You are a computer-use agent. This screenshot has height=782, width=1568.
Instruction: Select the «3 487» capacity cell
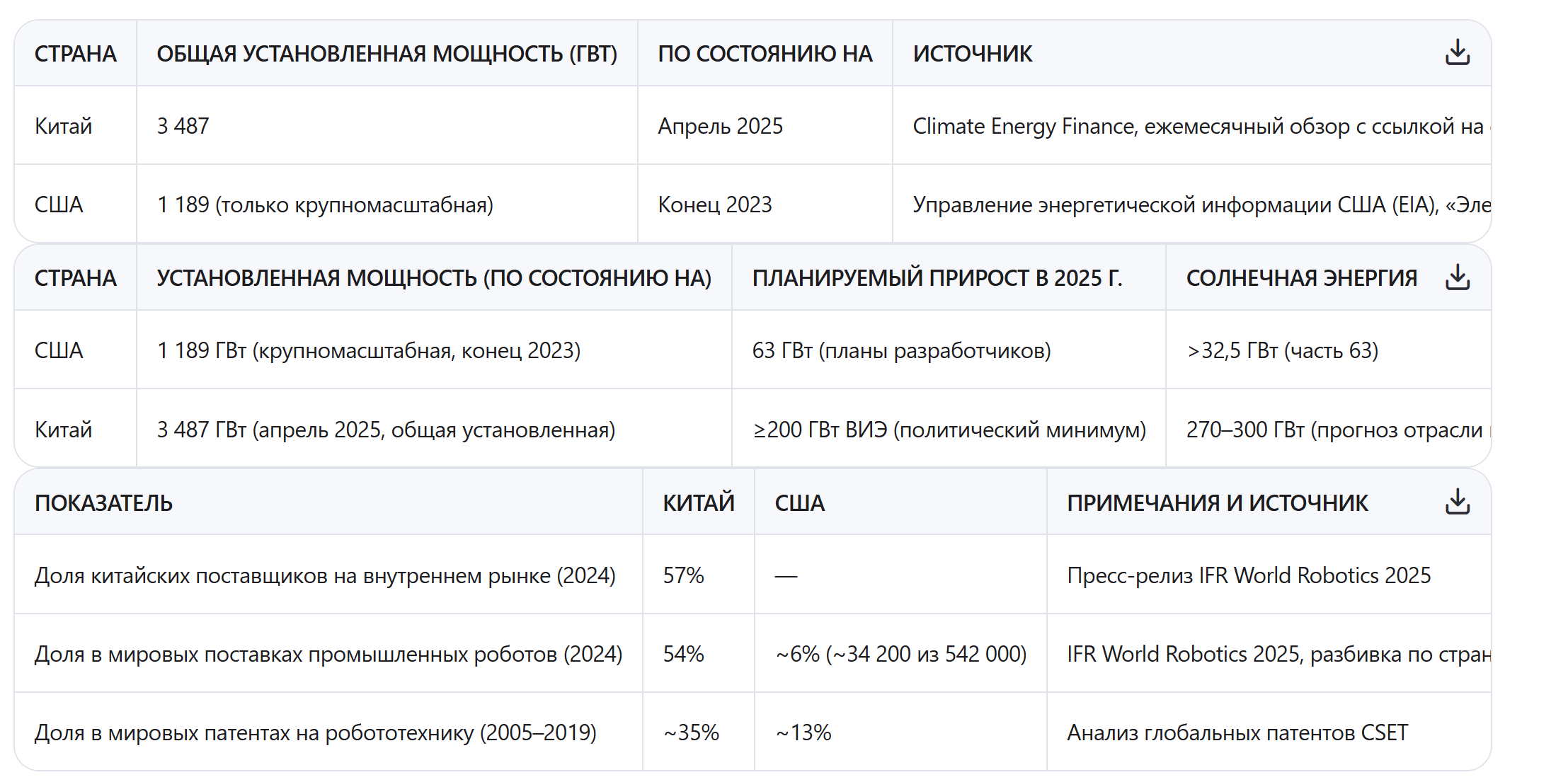183,126
